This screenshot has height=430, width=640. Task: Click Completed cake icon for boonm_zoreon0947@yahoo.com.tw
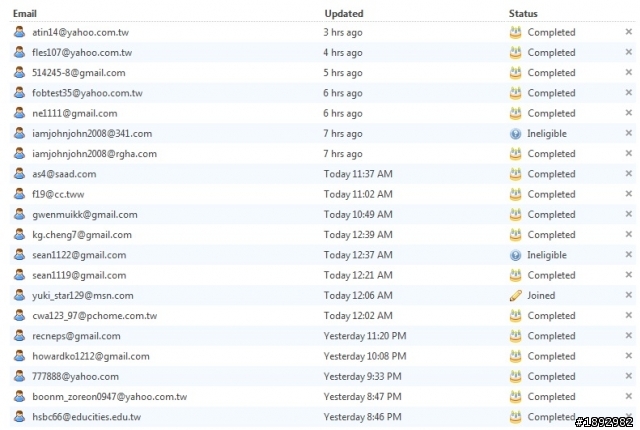tap(516, 397)
